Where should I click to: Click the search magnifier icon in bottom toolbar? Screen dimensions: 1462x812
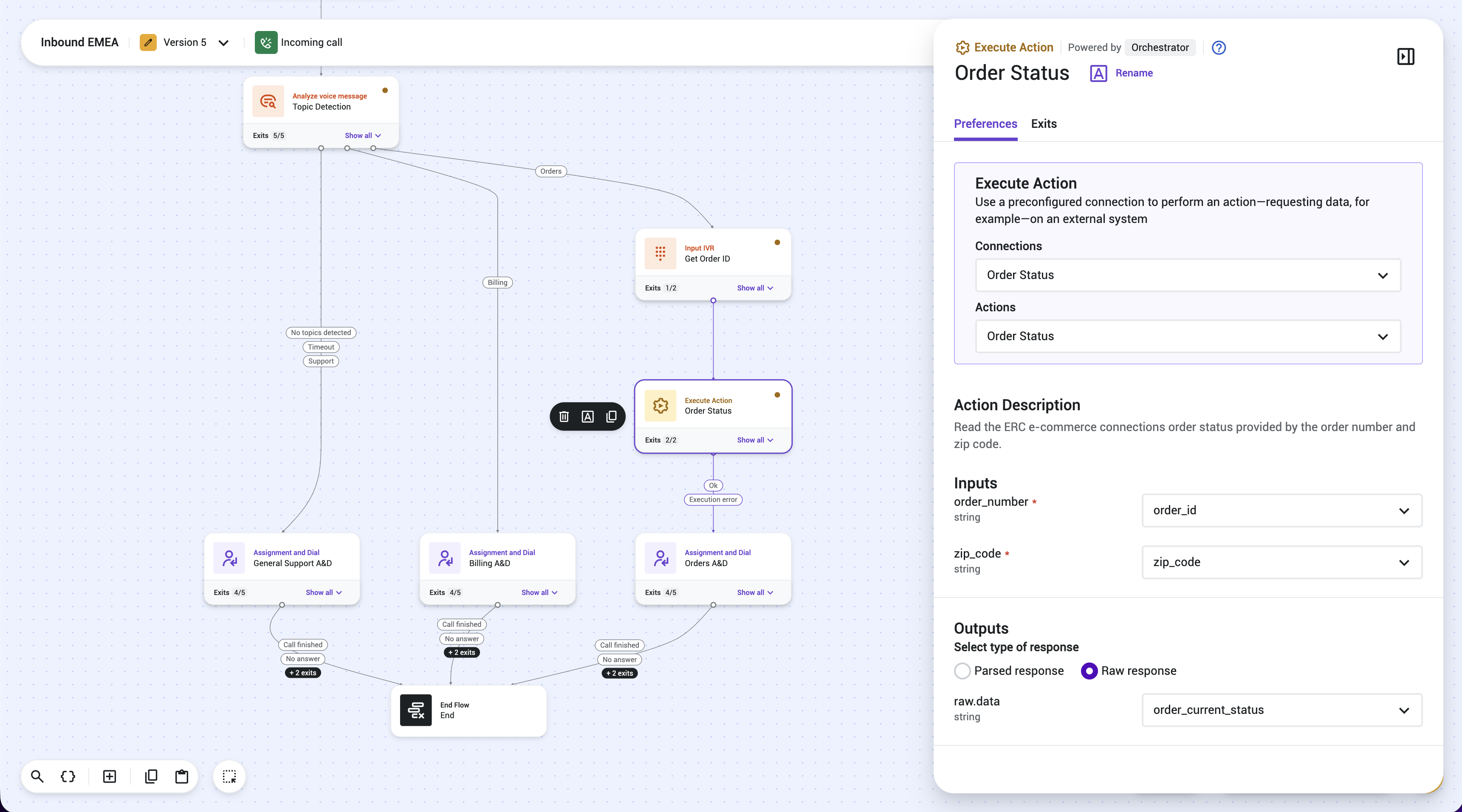pyautogui.click(x=37, y=776)
